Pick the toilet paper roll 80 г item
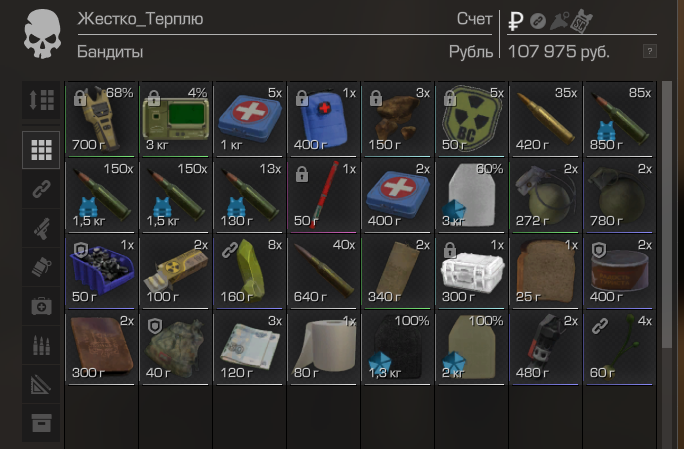684x449 pixels. 323,348
